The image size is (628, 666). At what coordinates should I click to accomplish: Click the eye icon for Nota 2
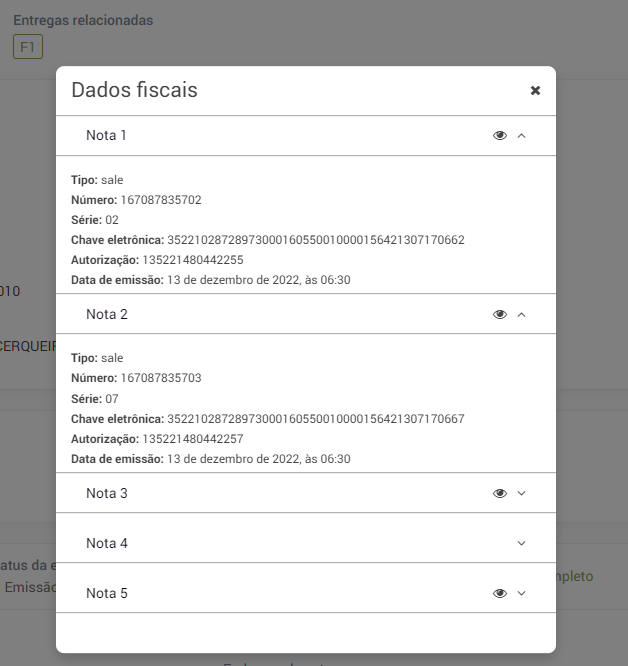pos(500,315)
